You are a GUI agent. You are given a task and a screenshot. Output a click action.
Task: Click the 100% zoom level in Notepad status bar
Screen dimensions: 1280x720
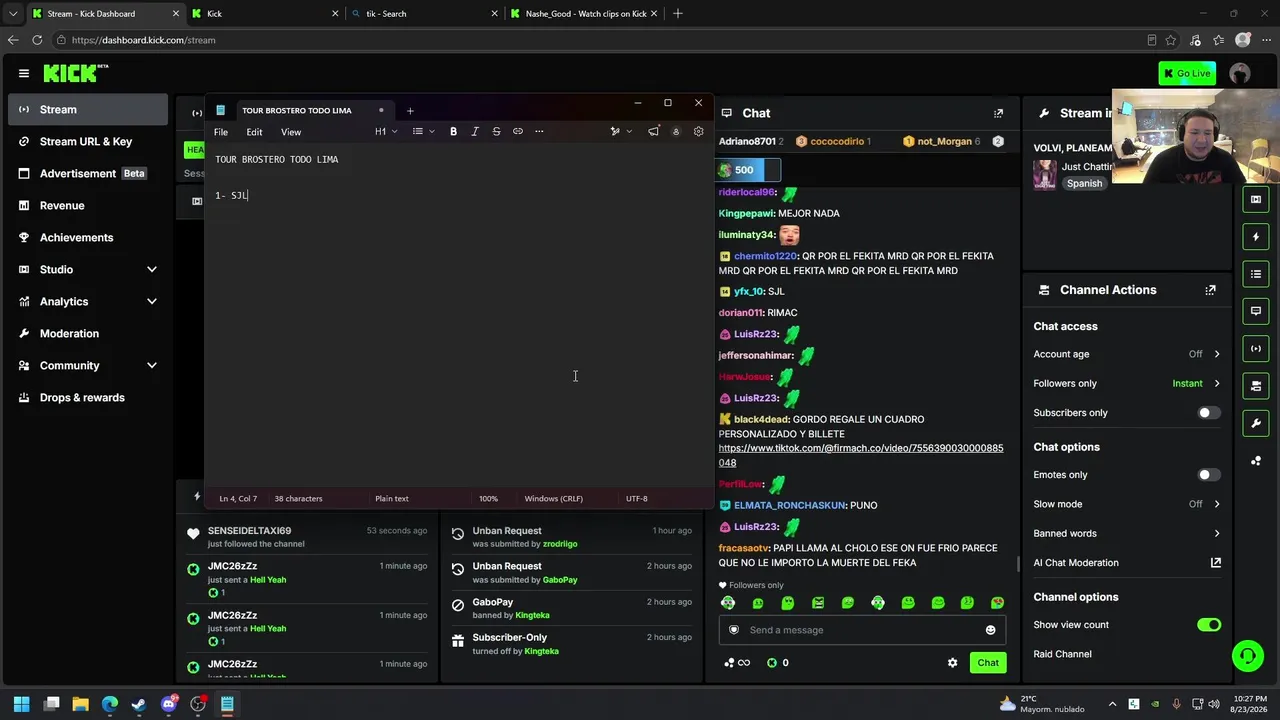coord(488,498)
